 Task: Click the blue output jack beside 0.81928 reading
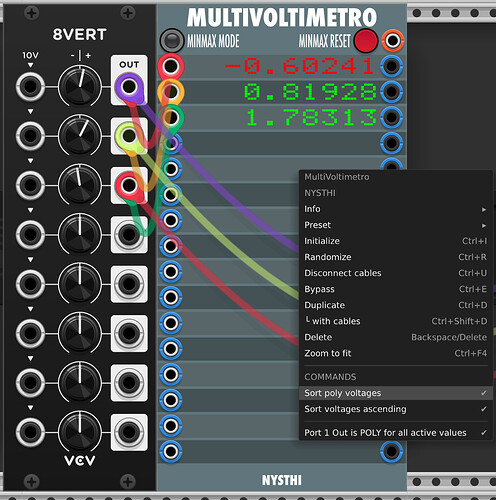[x=391, y=92]
